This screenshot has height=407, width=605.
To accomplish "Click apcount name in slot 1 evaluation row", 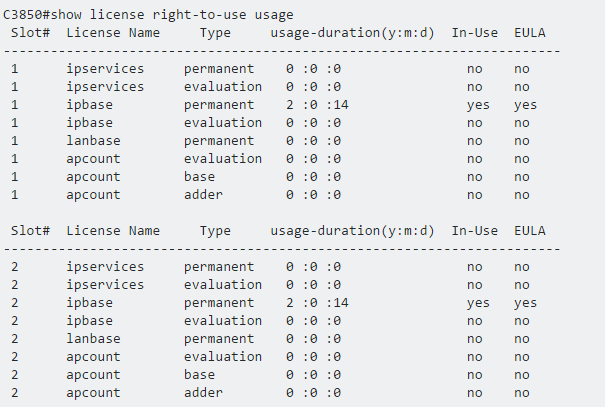I will pos(94,159).
